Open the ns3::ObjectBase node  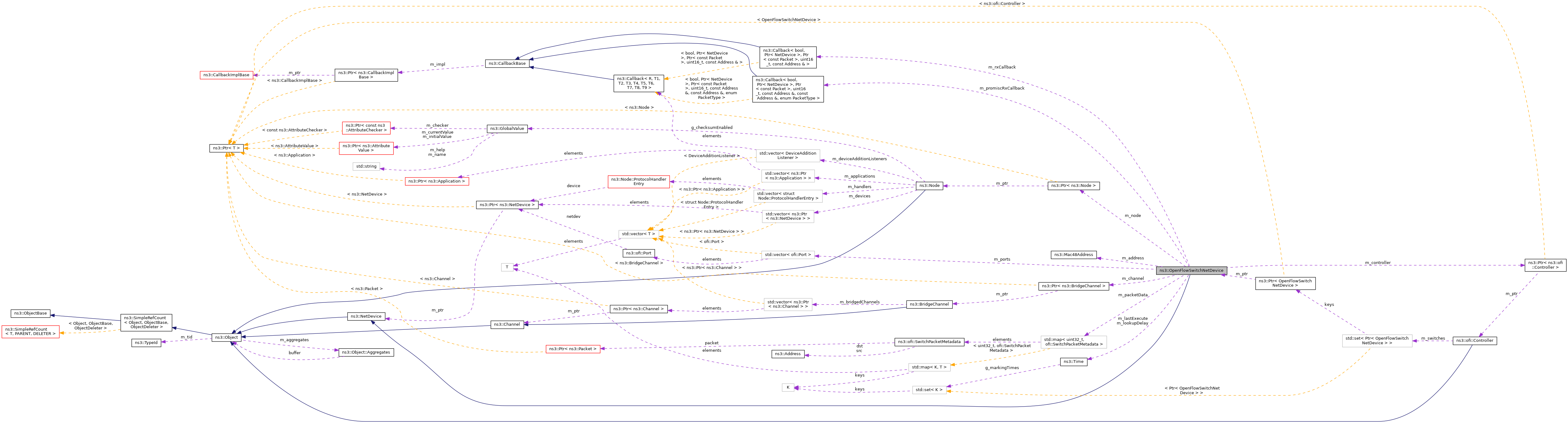(x=30, y=313)
